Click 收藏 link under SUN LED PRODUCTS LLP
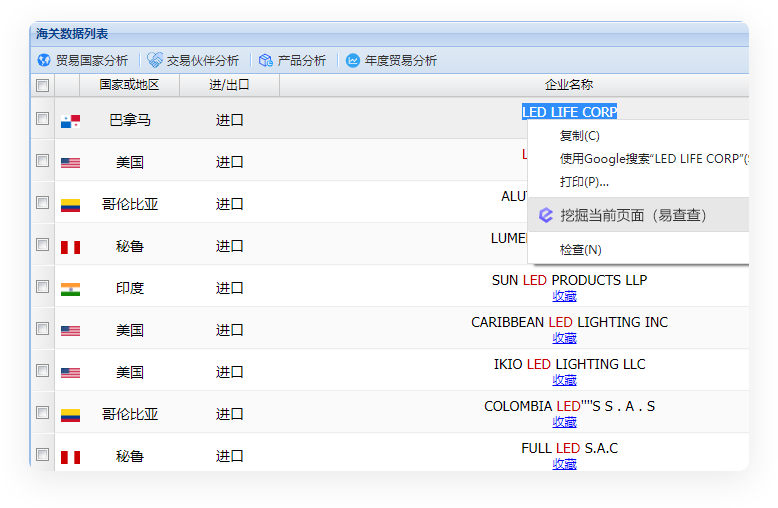This screenshot has height=508, width=778. (x=564, y=296)
